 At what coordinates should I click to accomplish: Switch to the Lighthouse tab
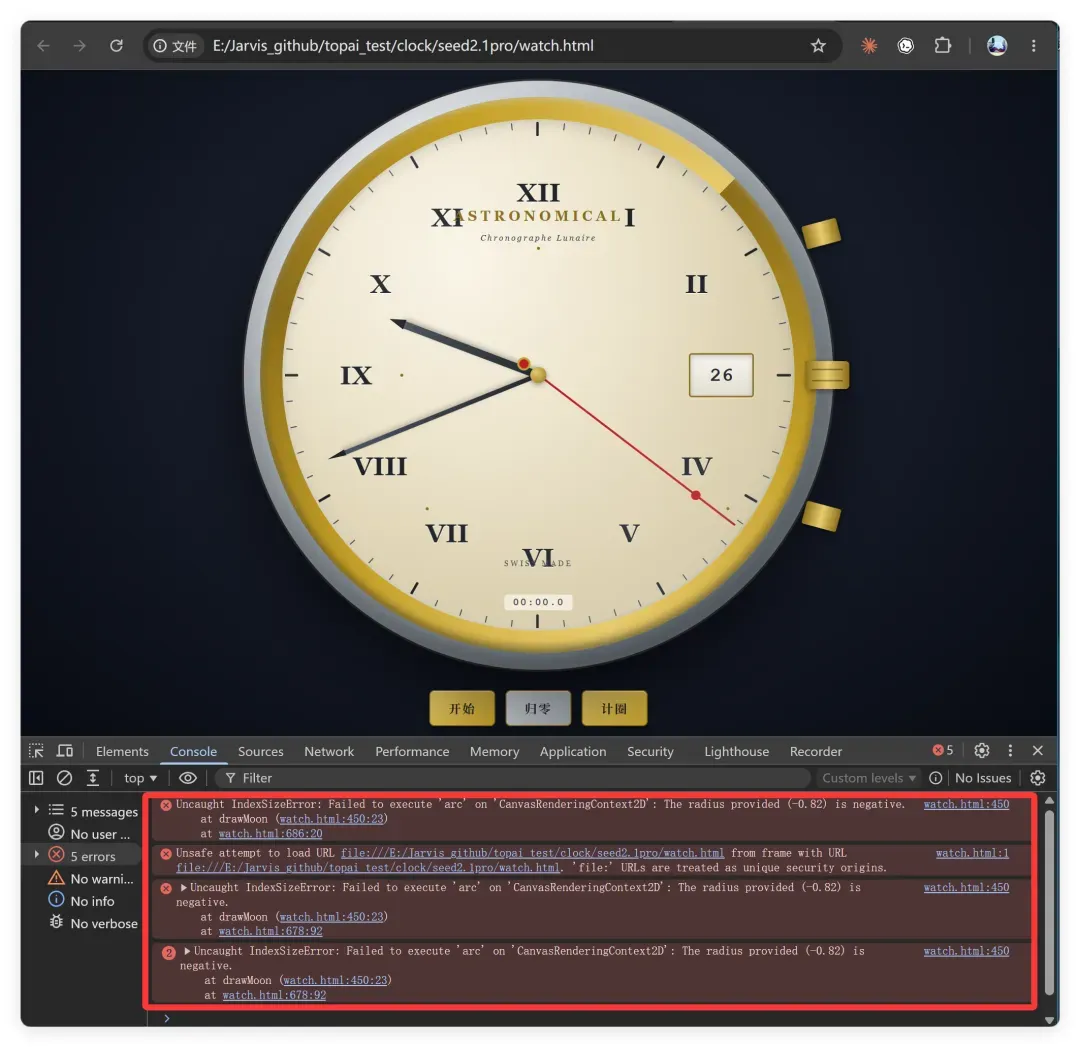click(736, 751)
